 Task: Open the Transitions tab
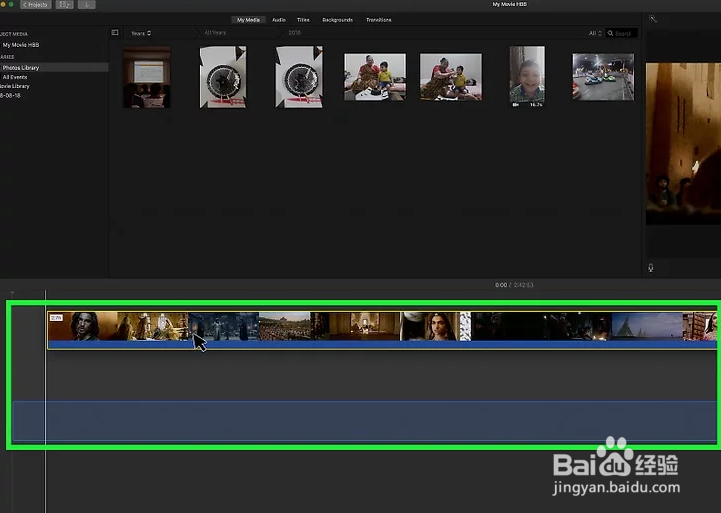[378, 20]
